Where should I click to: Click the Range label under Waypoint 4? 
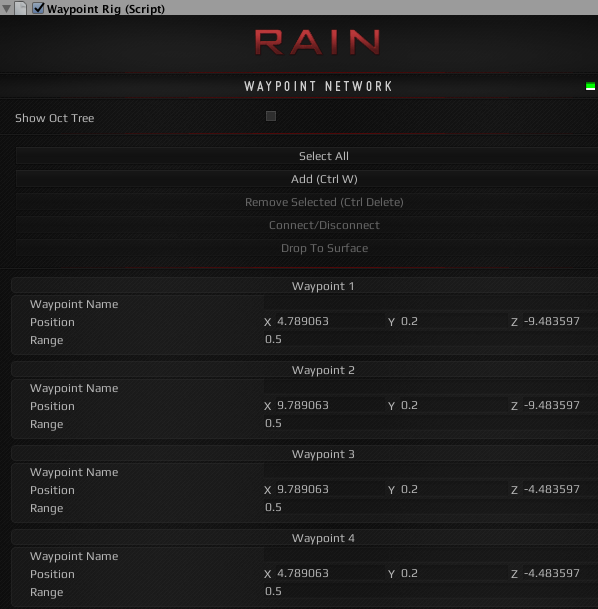click(47, 592)
